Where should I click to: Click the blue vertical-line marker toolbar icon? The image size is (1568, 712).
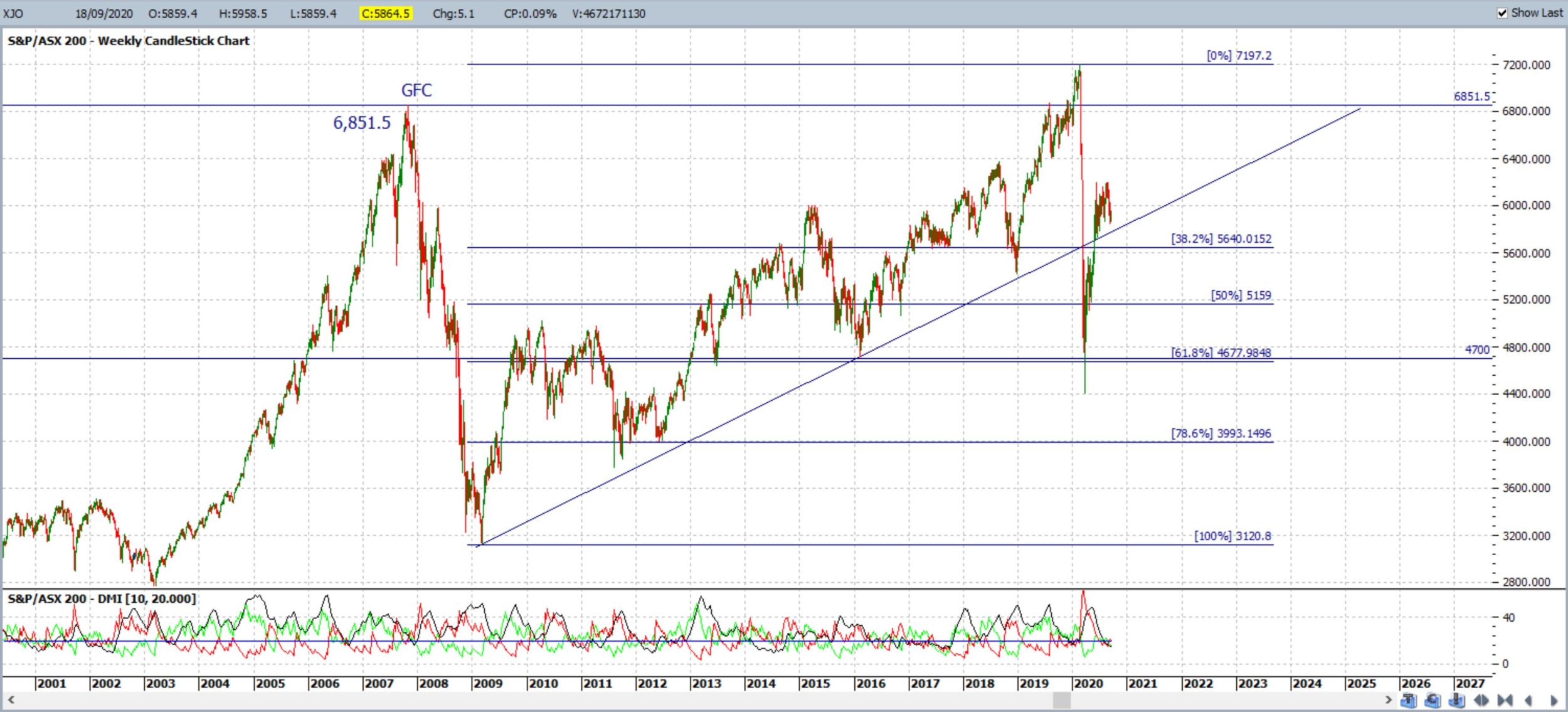click(x=1457, y=700)
